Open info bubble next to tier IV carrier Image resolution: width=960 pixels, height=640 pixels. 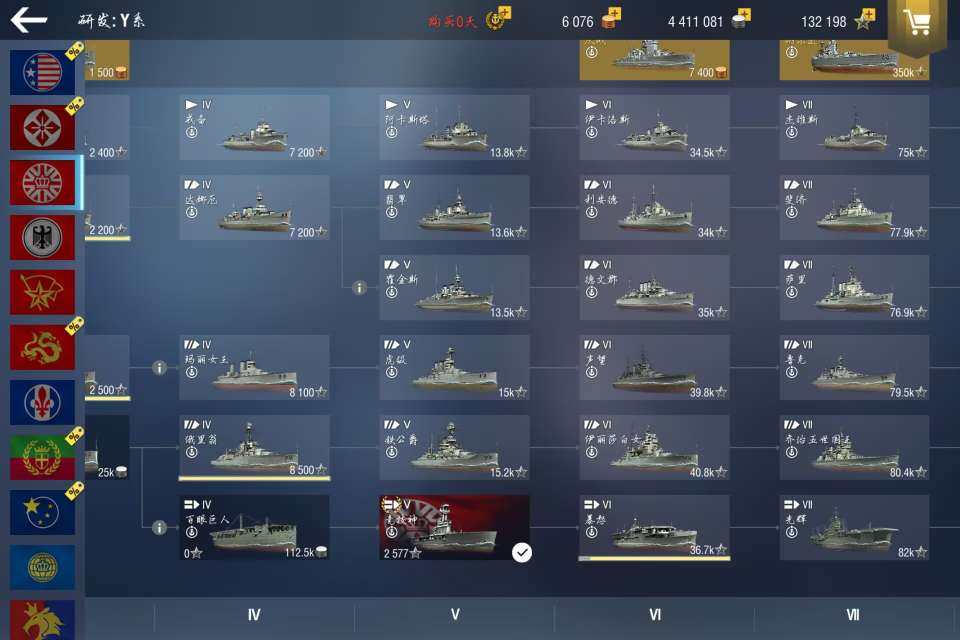pos(159,527)
